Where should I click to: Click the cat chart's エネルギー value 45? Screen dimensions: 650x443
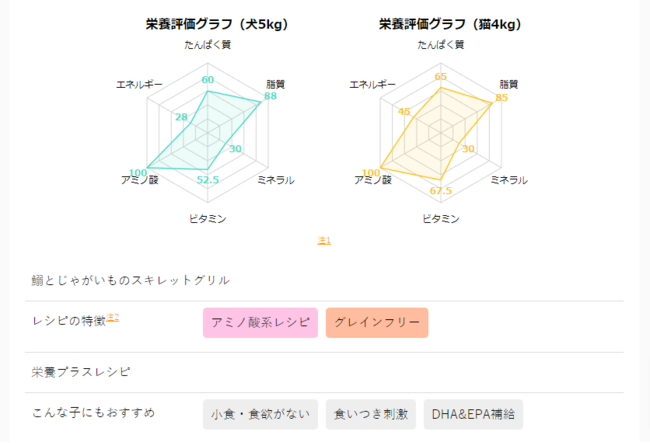point(404,112)
